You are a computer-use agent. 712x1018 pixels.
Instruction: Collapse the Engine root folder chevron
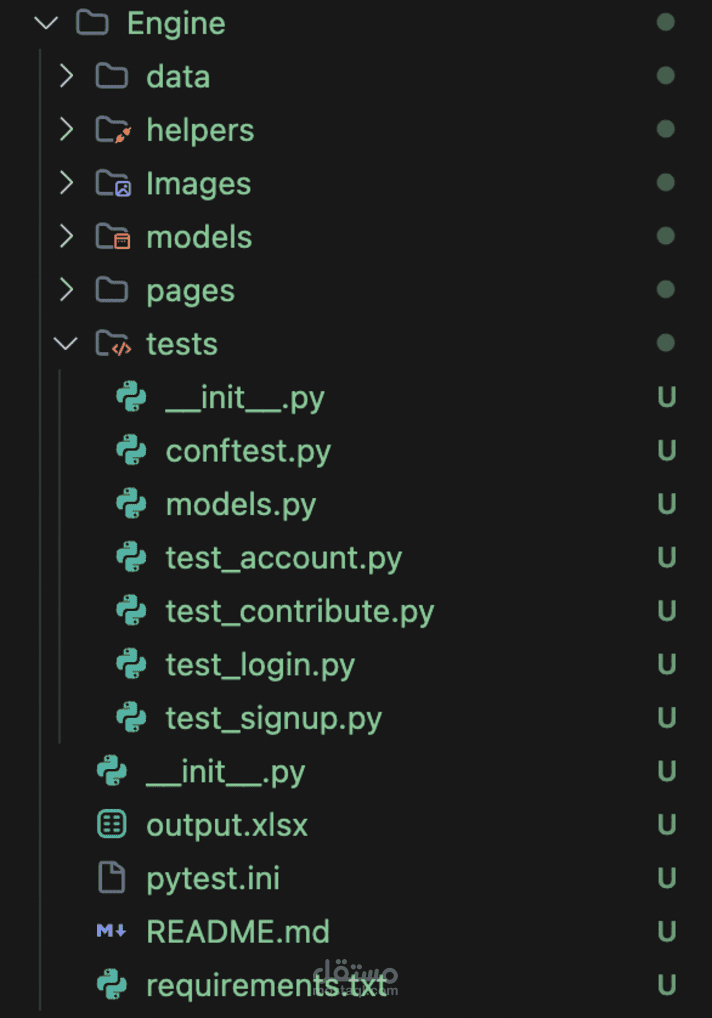tap(46, 23)
